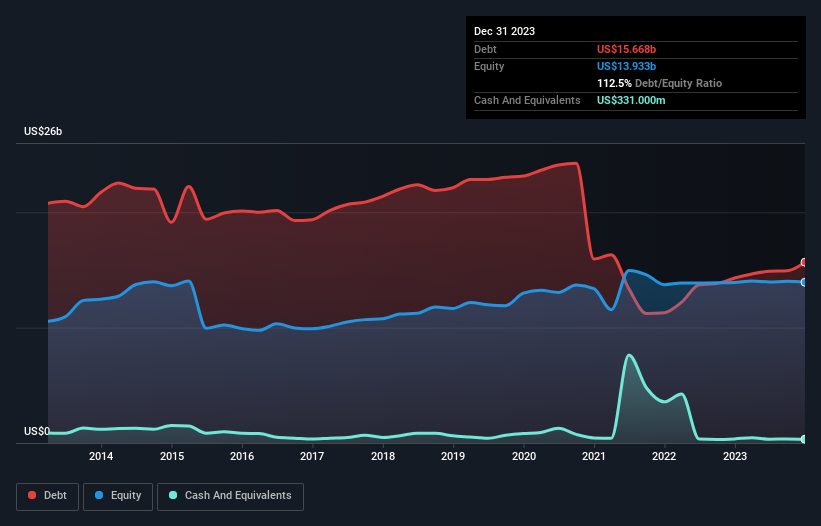This screenshot has width=821, height=526.
Task: Toggle the Equity legend button
Action: coord(118,496)
